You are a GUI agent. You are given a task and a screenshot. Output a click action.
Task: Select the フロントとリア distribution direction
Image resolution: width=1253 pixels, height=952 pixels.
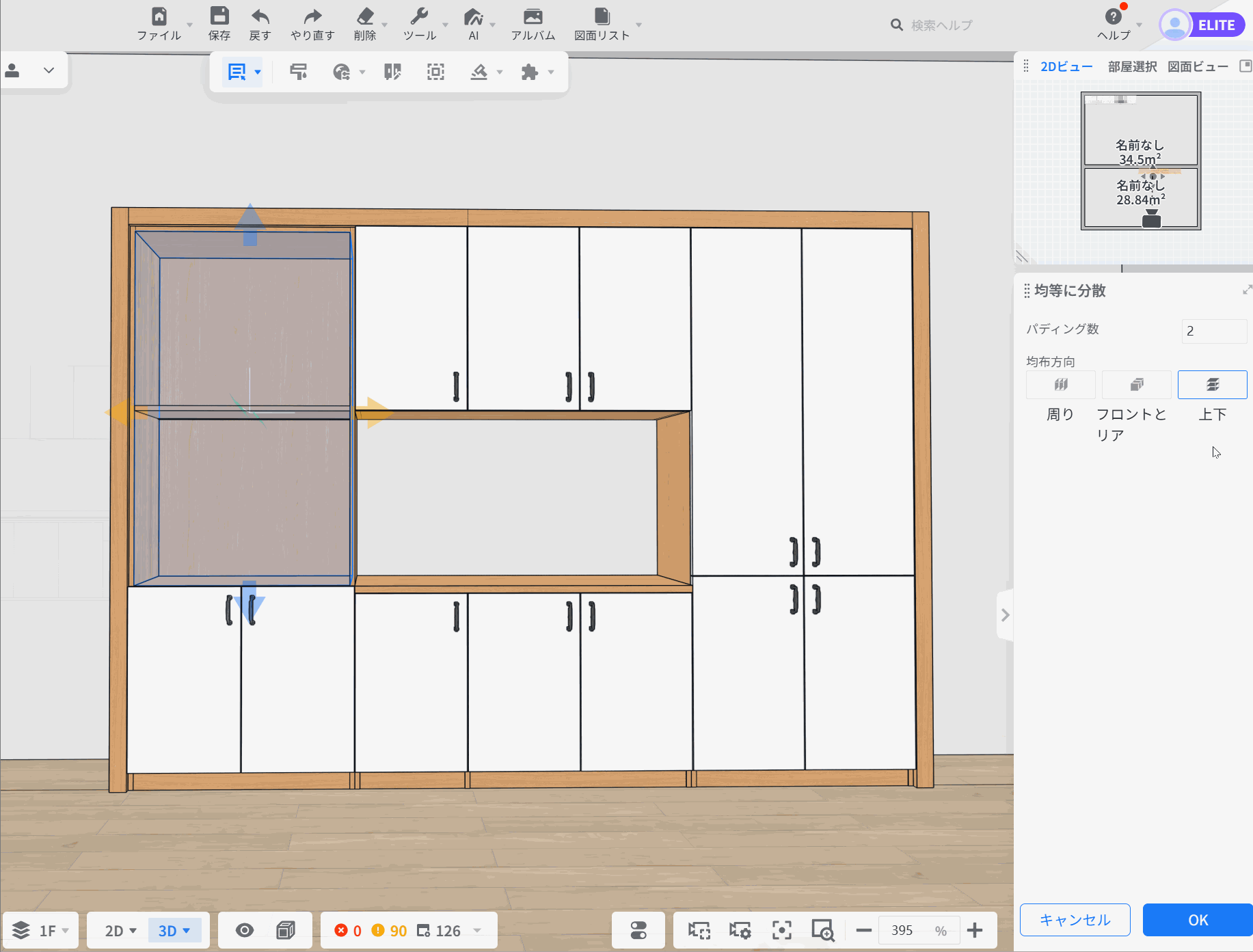point(1136,385)
